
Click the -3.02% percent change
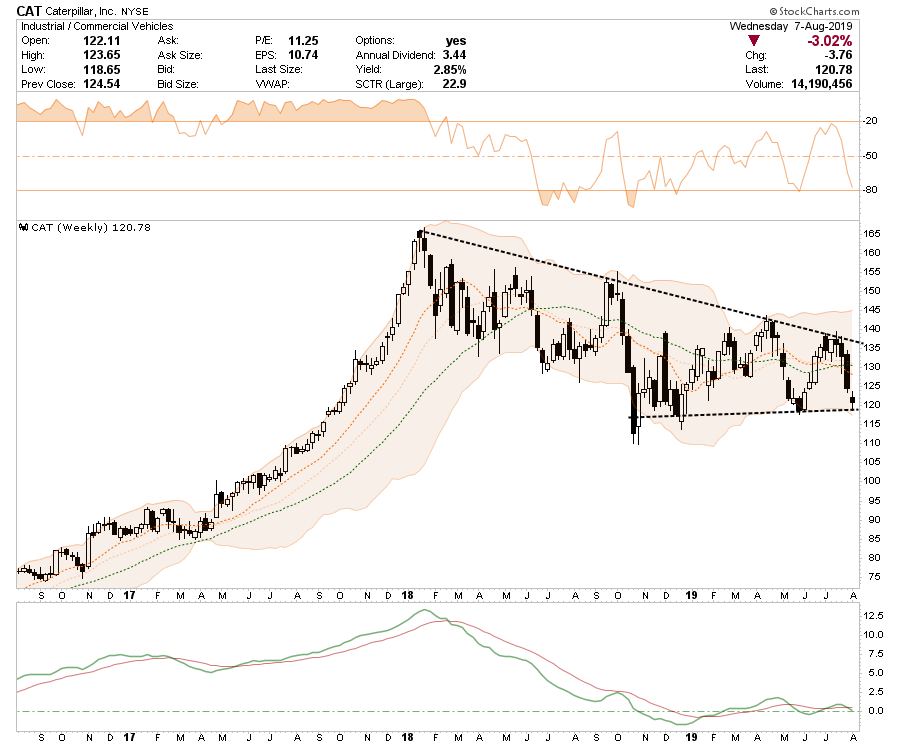[x=829, y=41]
